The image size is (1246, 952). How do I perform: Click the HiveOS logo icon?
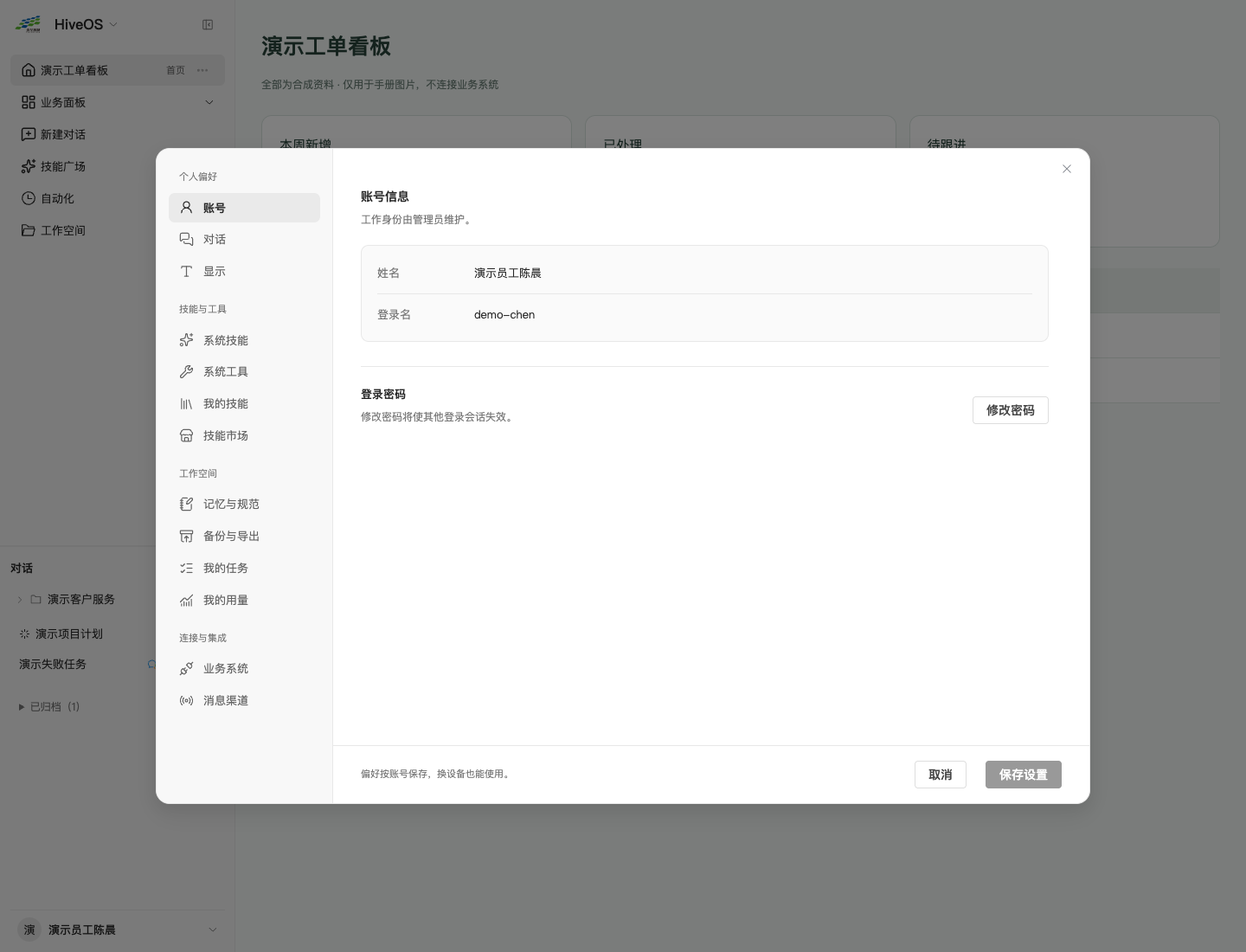click(x=29, y=24)
